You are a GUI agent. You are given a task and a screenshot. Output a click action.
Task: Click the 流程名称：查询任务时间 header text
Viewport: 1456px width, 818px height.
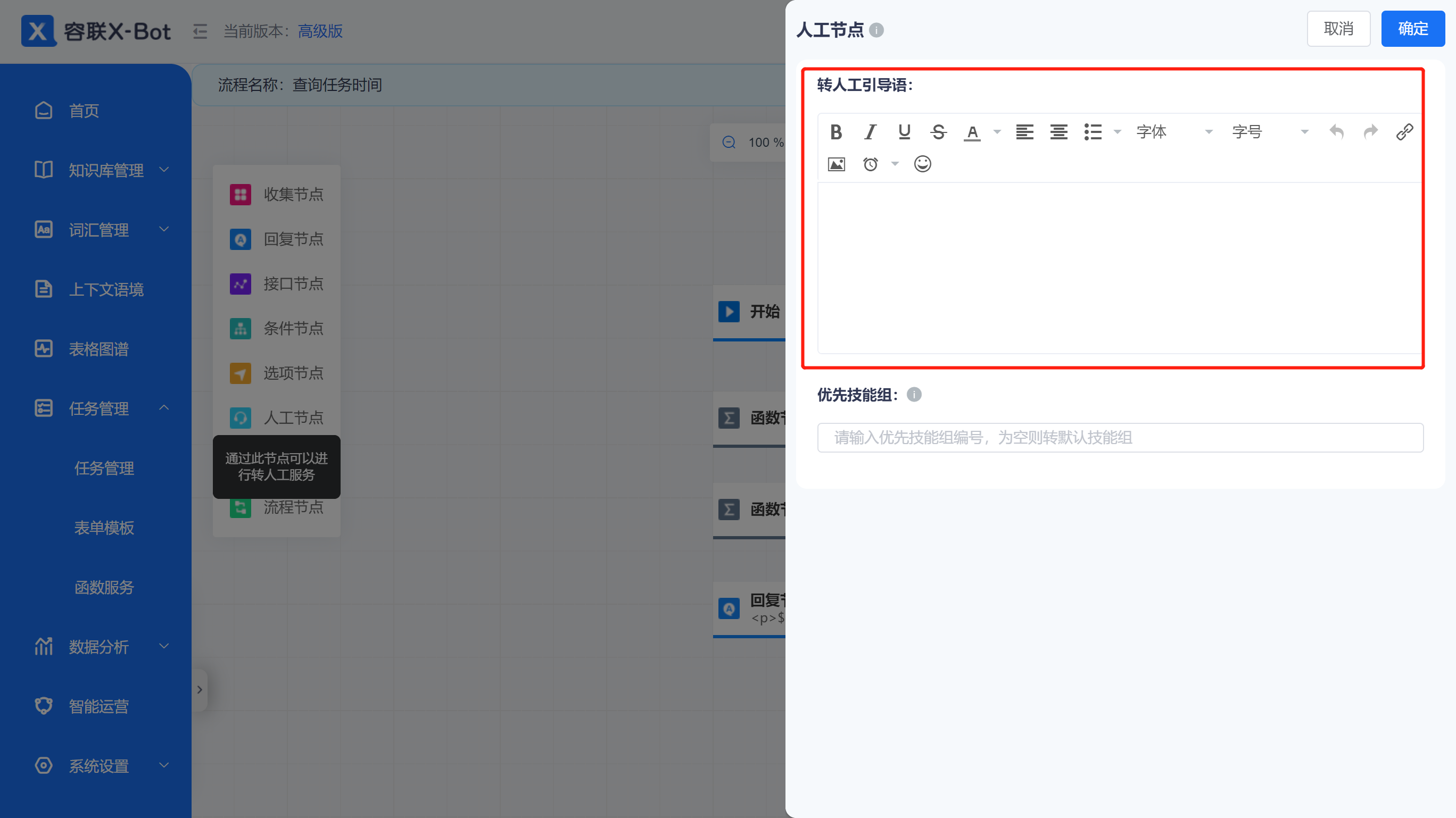point(300,85)
